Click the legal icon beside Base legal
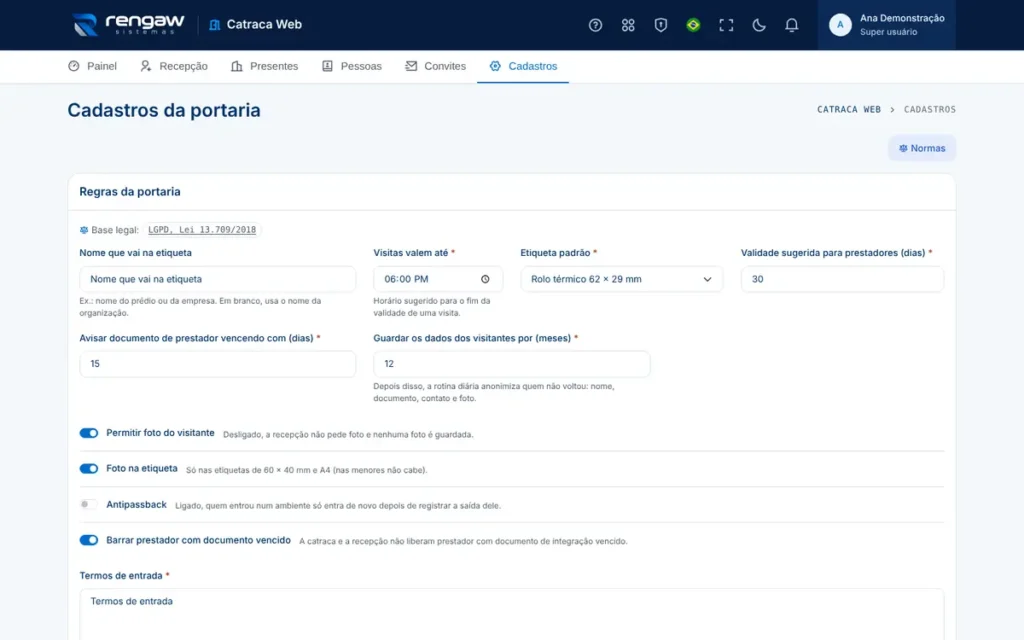 pyautogui.click(x=84, y=230)
